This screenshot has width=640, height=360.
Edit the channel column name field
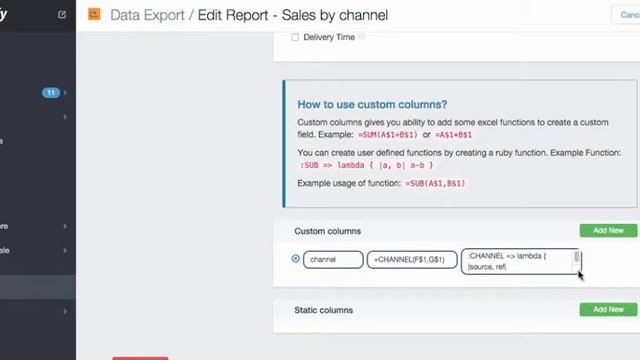coord(333,260)
